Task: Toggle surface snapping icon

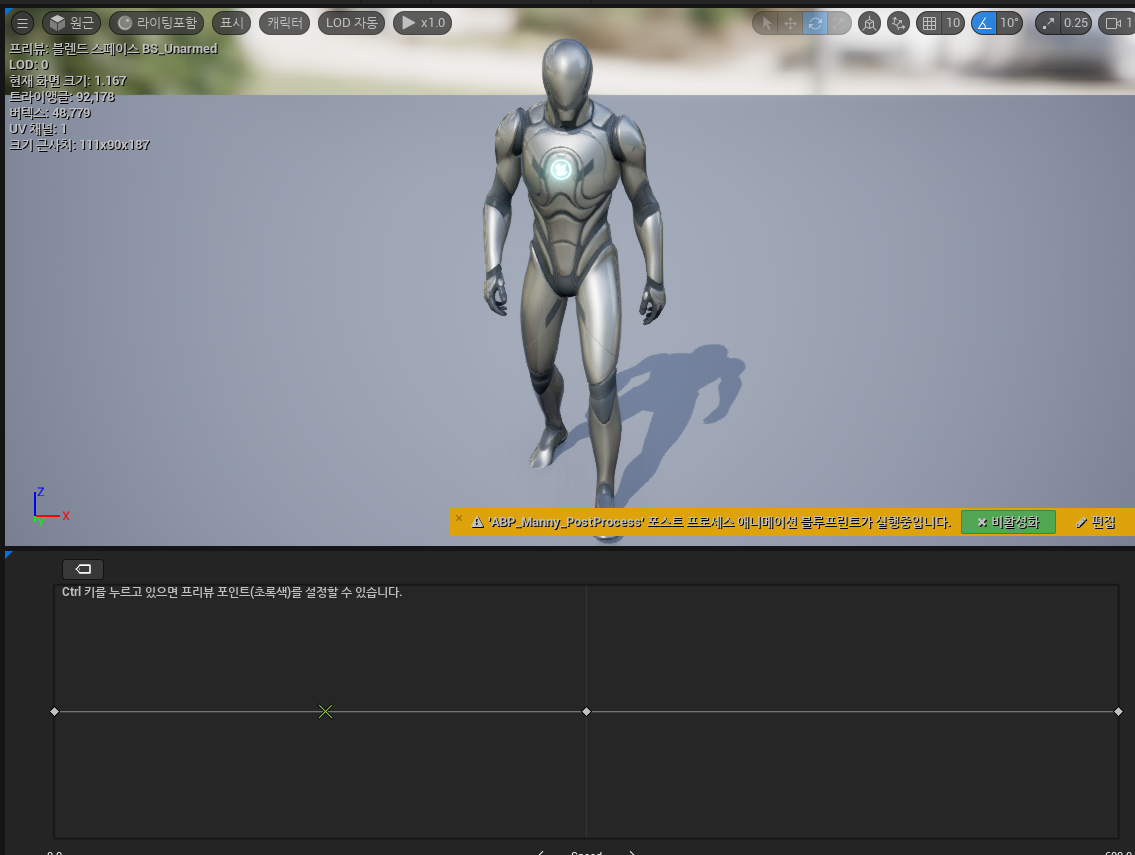Action: [x=898, y=23]
